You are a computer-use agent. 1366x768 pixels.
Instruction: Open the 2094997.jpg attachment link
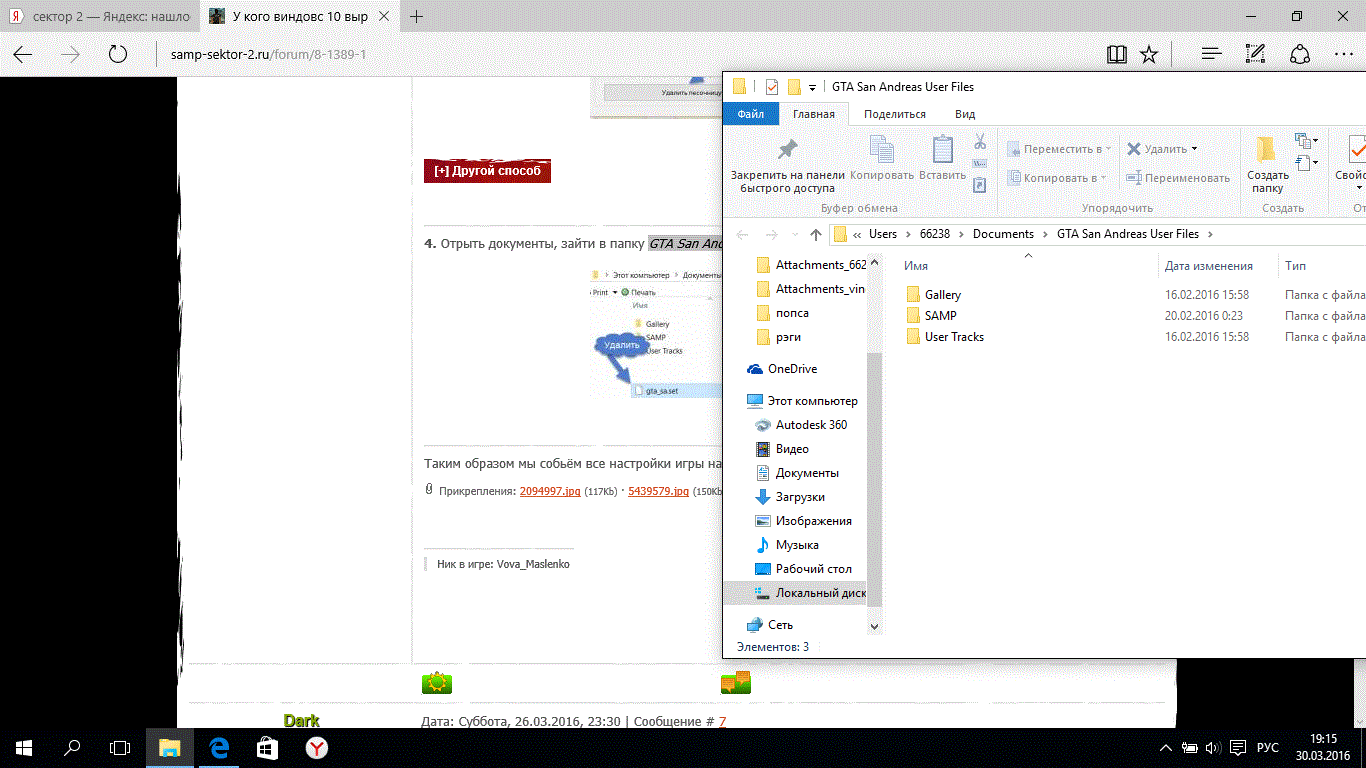[x=550, y=491]
